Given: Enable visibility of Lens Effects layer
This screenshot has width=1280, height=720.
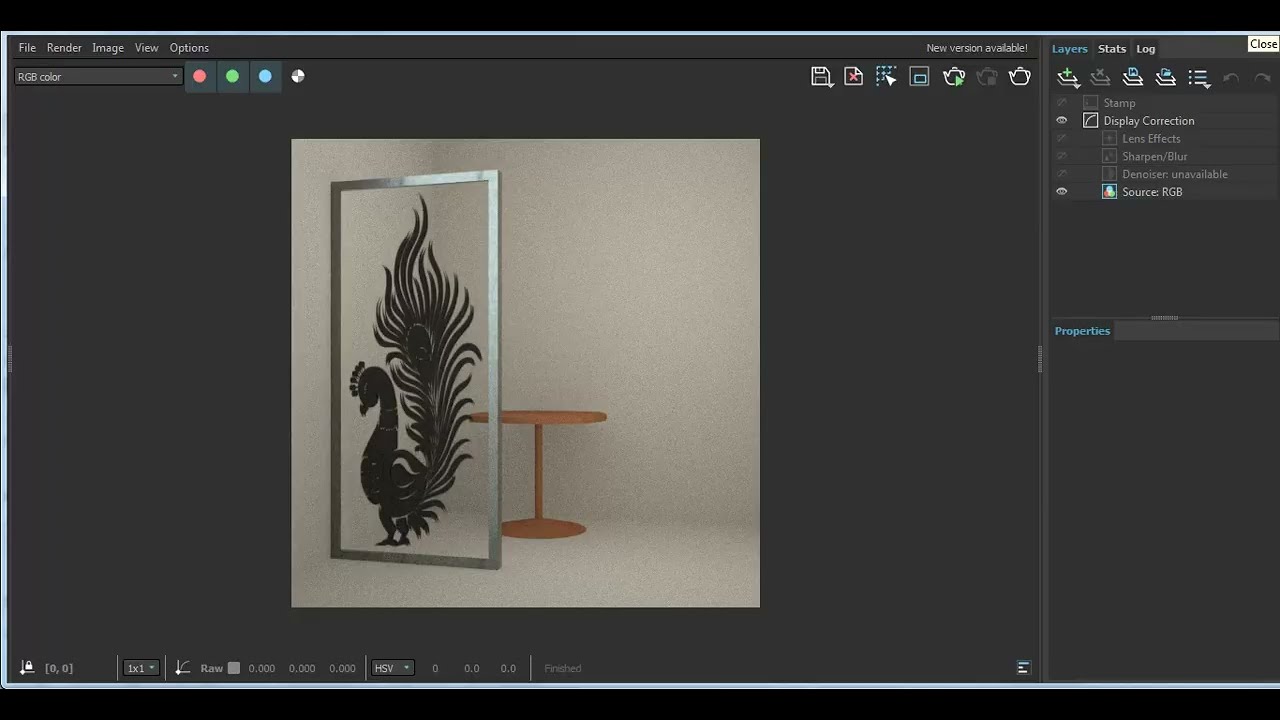Looking at the screenshot, I should 1062,139.
